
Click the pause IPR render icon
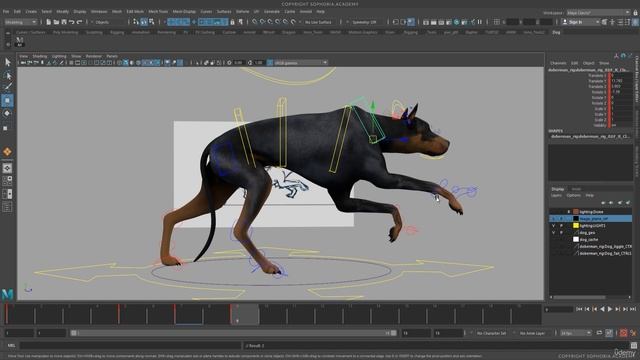coord(480,22)
